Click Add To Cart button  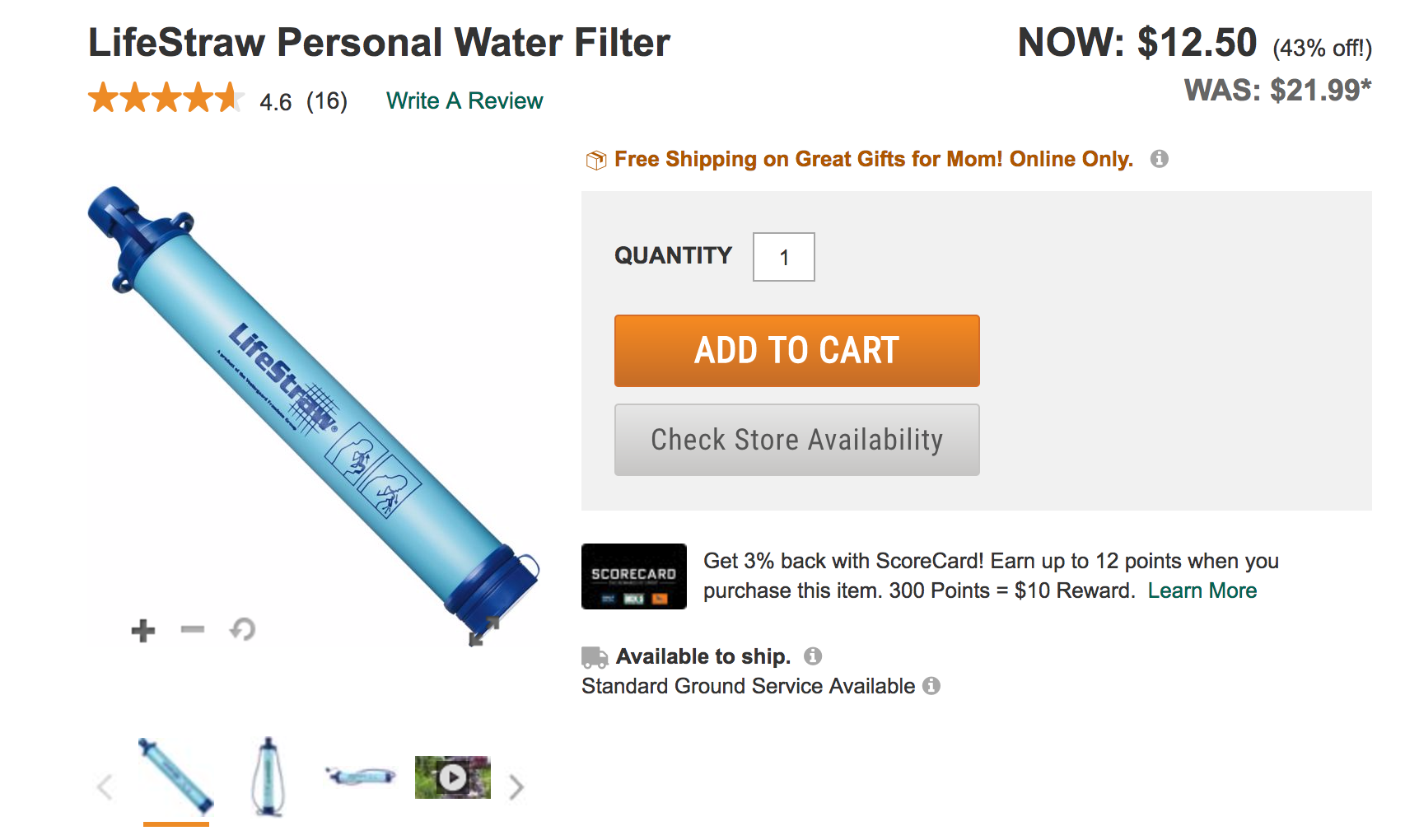pyautogui.click(x=796, y=351)
